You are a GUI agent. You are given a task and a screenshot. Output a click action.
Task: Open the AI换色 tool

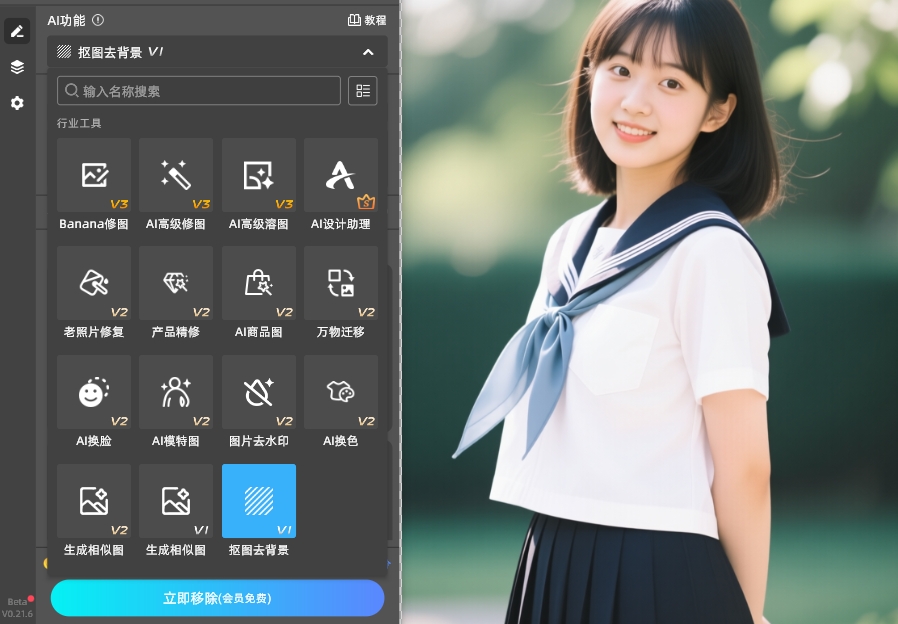click(340, 391)
